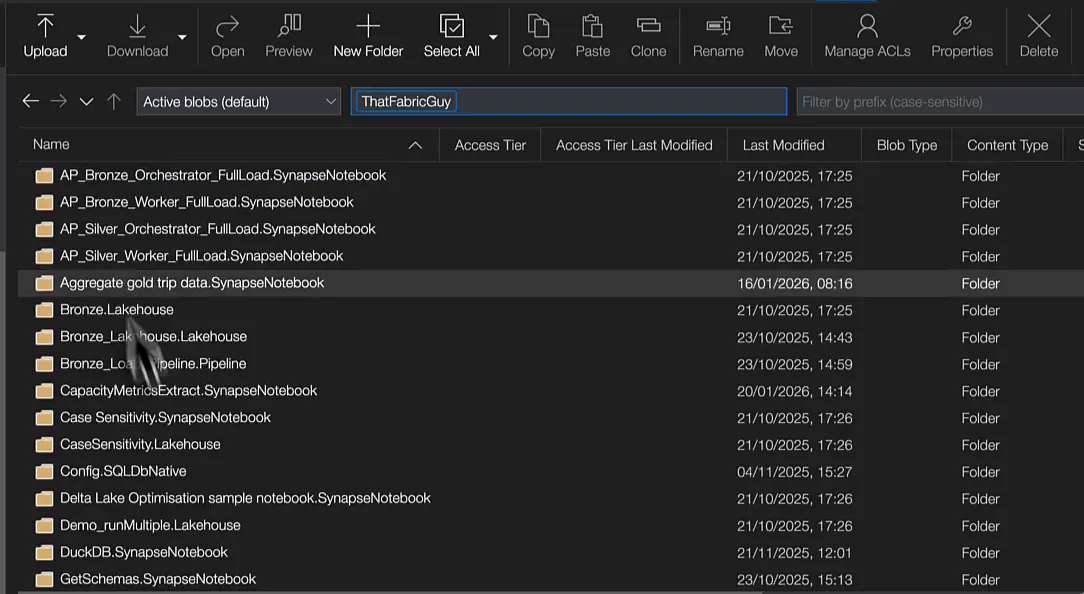Image resolution: width=1084 pixels, height=594 pixels.
Task: Select Case Sensitivity.SynapseNotebook folder
Action: coord(165,418)
